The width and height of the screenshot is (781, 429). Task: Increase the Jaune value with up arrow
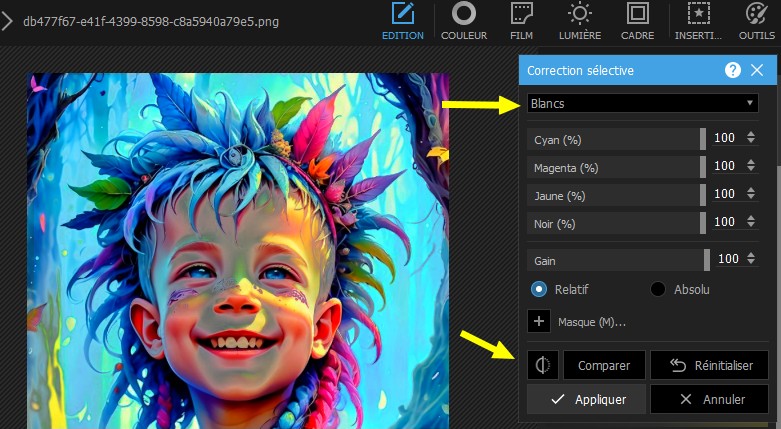click(751, 189)
